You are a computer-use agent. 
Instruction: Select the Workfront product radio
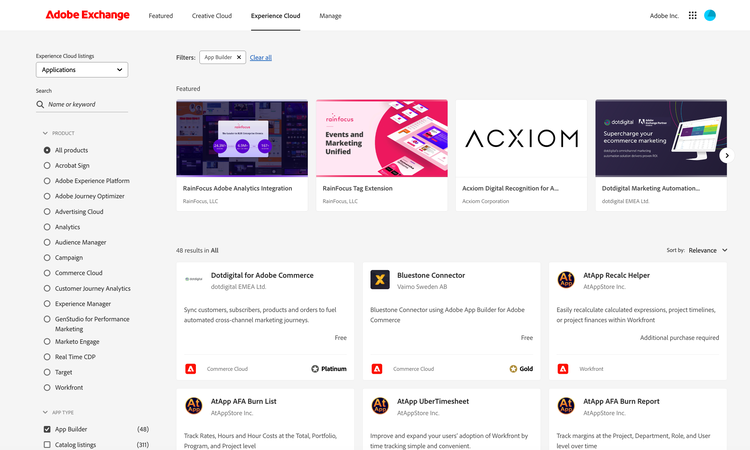pyautogui.click(x=47, y=387)
